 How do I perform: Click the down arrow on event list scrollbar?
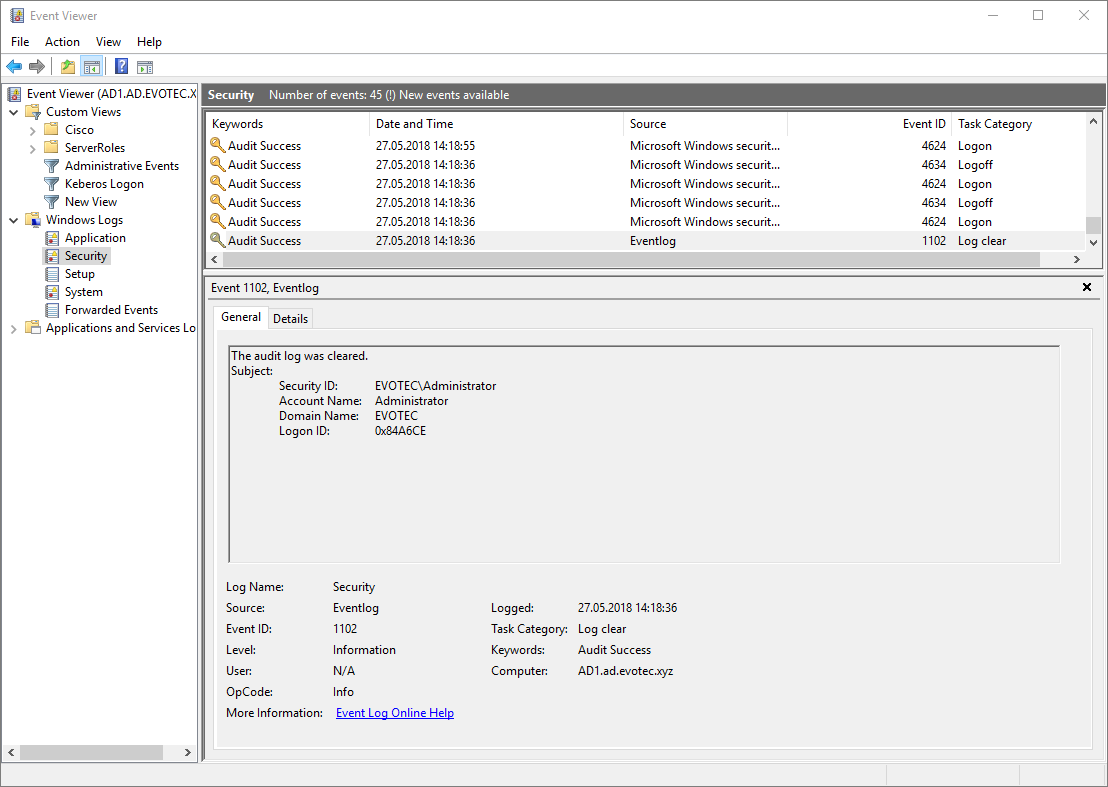coord(1092,242)
